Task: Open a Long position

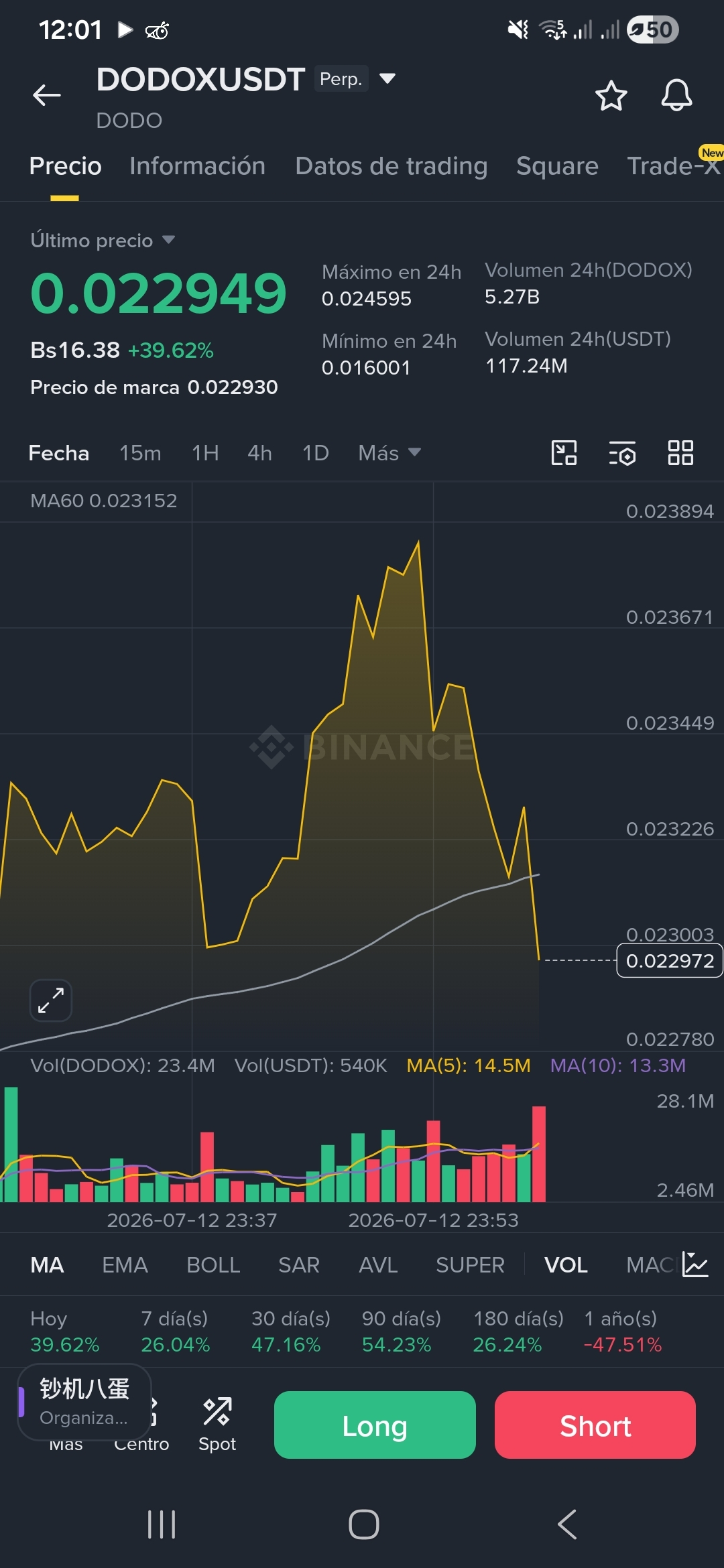Action: tap(375, 1425)
